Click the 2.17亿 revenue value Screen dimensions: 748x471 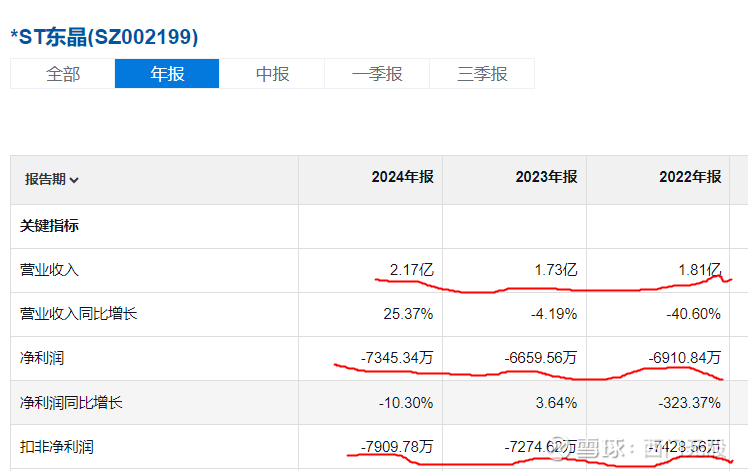(412, 270)
